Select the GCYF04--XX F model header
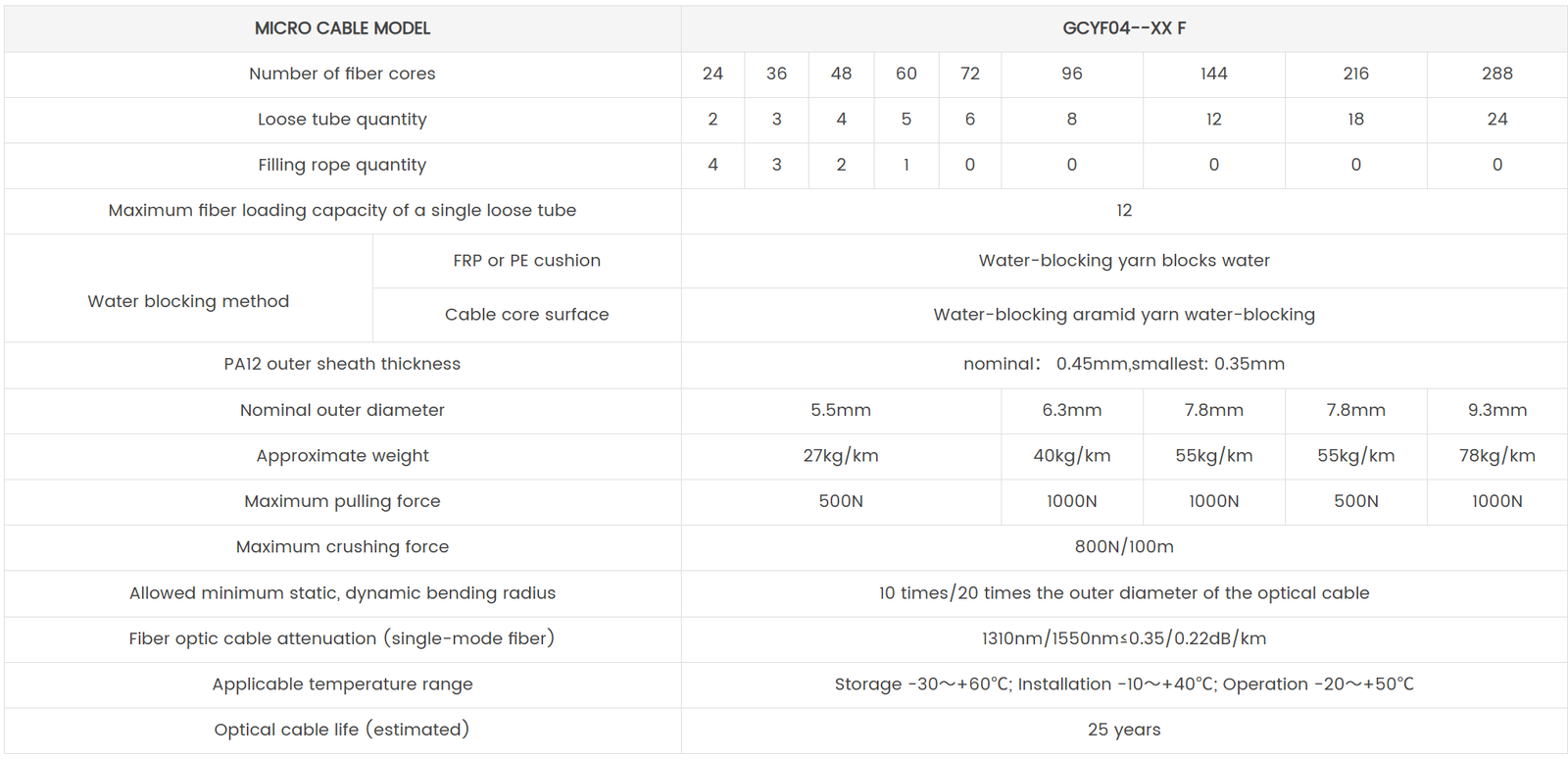The image size is (1568, 760). click(1124, 28)
